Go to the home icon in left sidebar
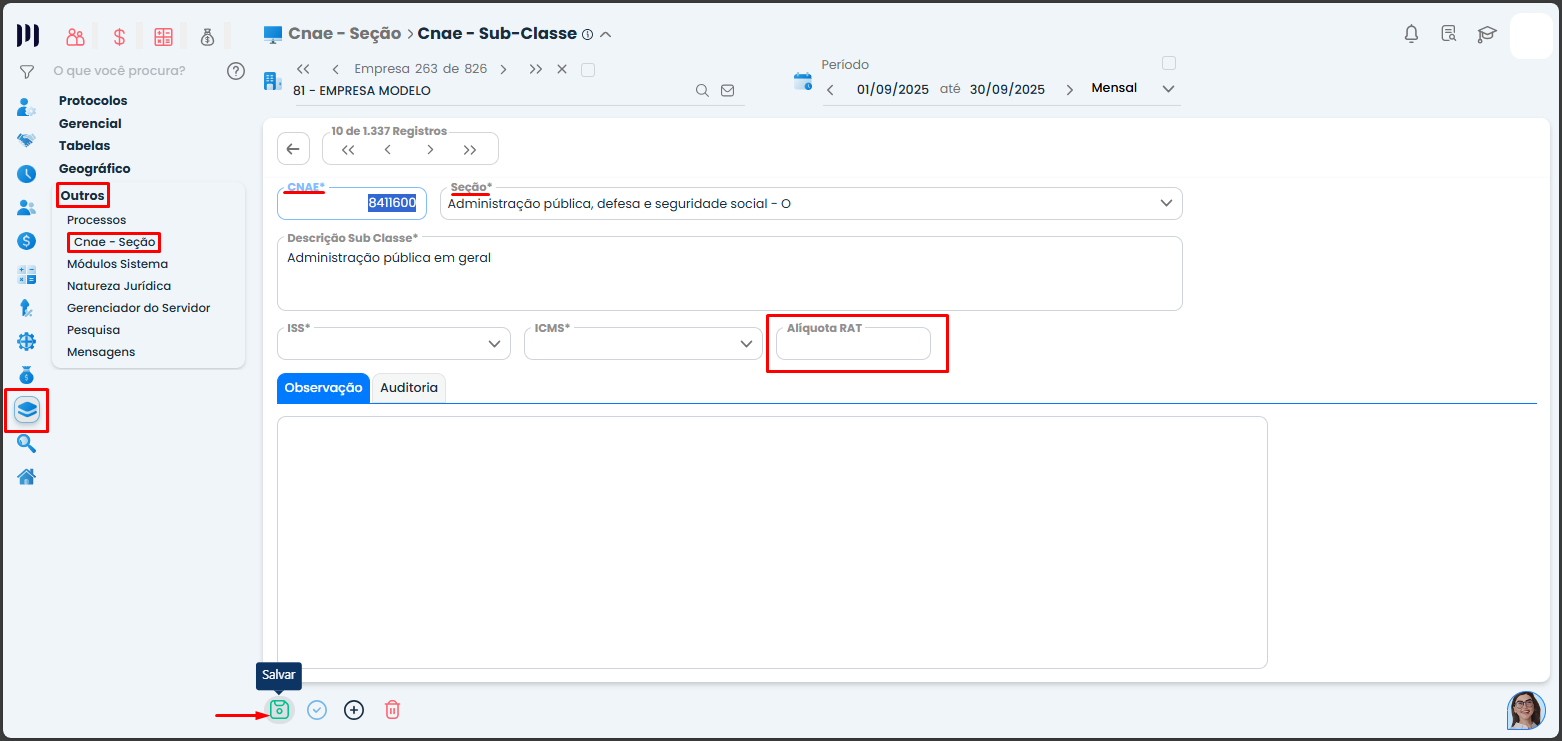Screen dimensions: 1562x741 click(x=27, y=477)
